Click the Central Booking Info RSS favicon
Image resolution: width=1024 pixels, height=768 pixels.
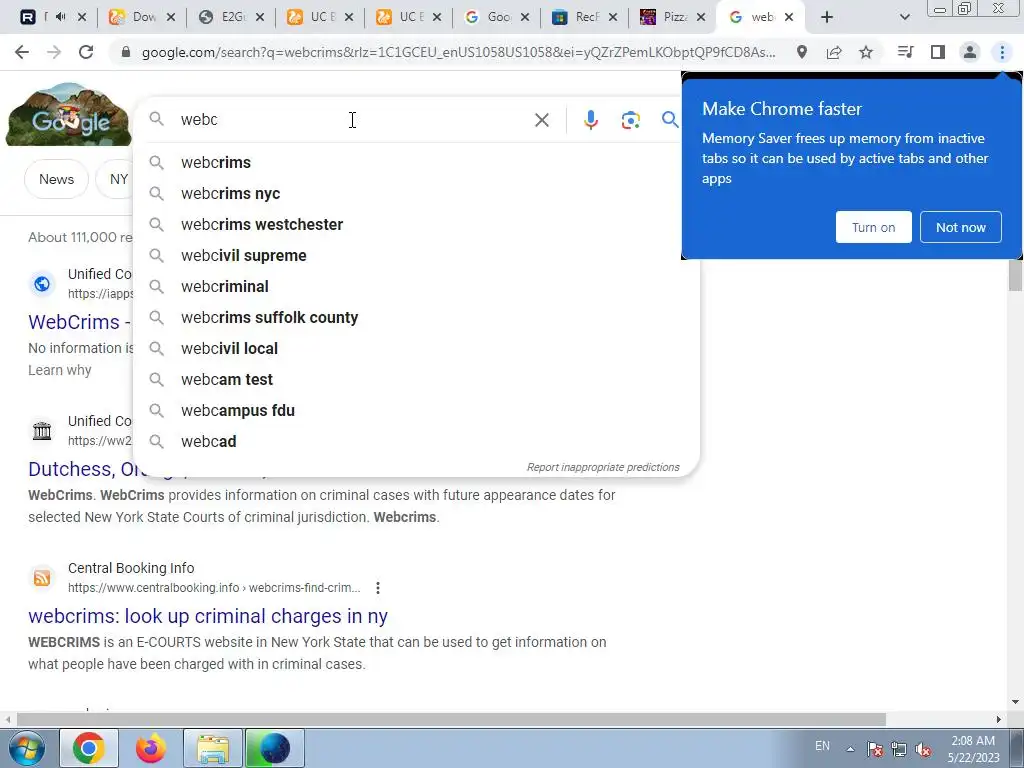coord(42,578)
